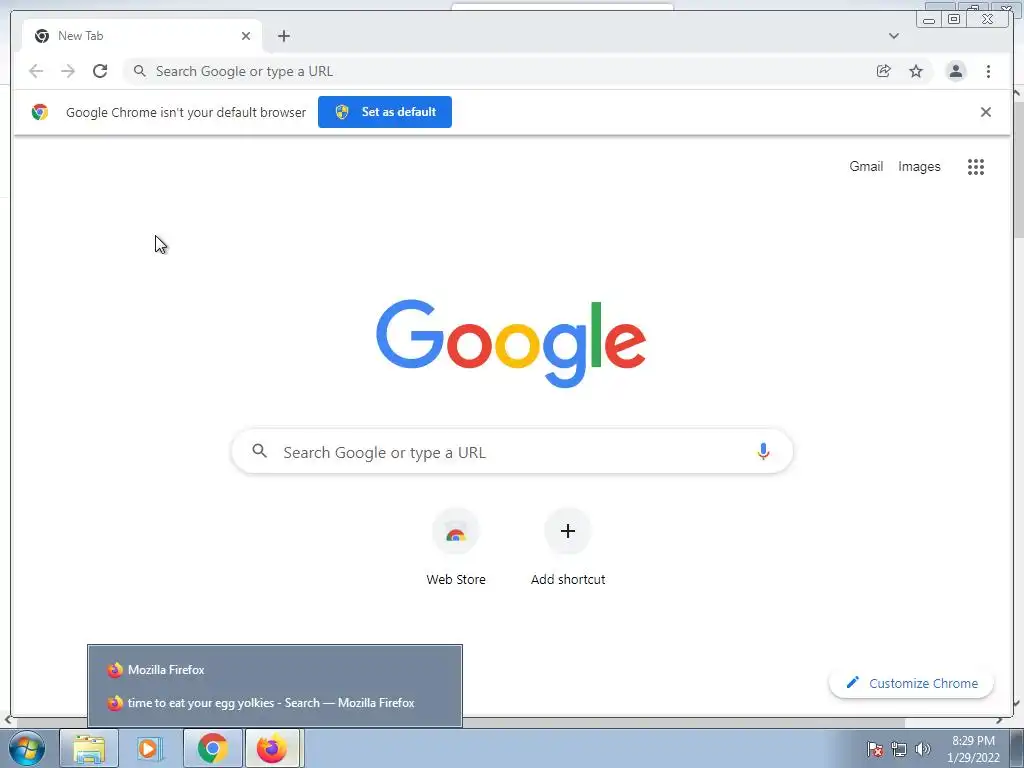Select the egg yolkies Search Firefox window

click(274, 703)
